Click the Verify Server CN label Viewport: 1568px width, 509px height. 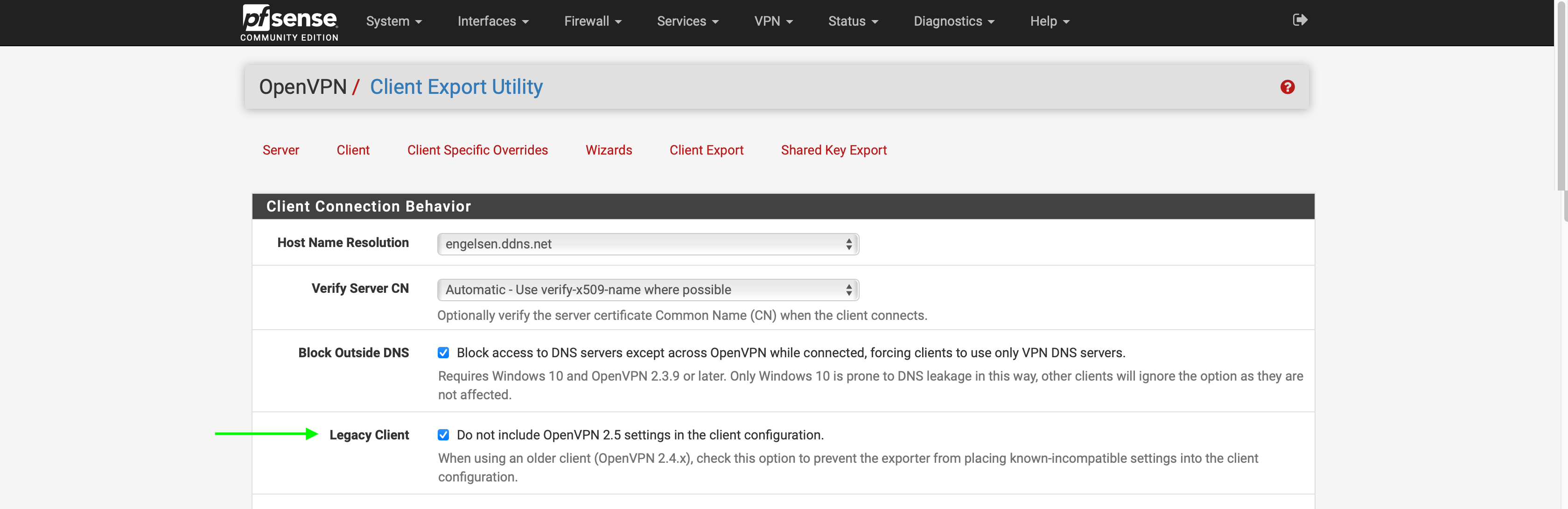pos(360,289)
